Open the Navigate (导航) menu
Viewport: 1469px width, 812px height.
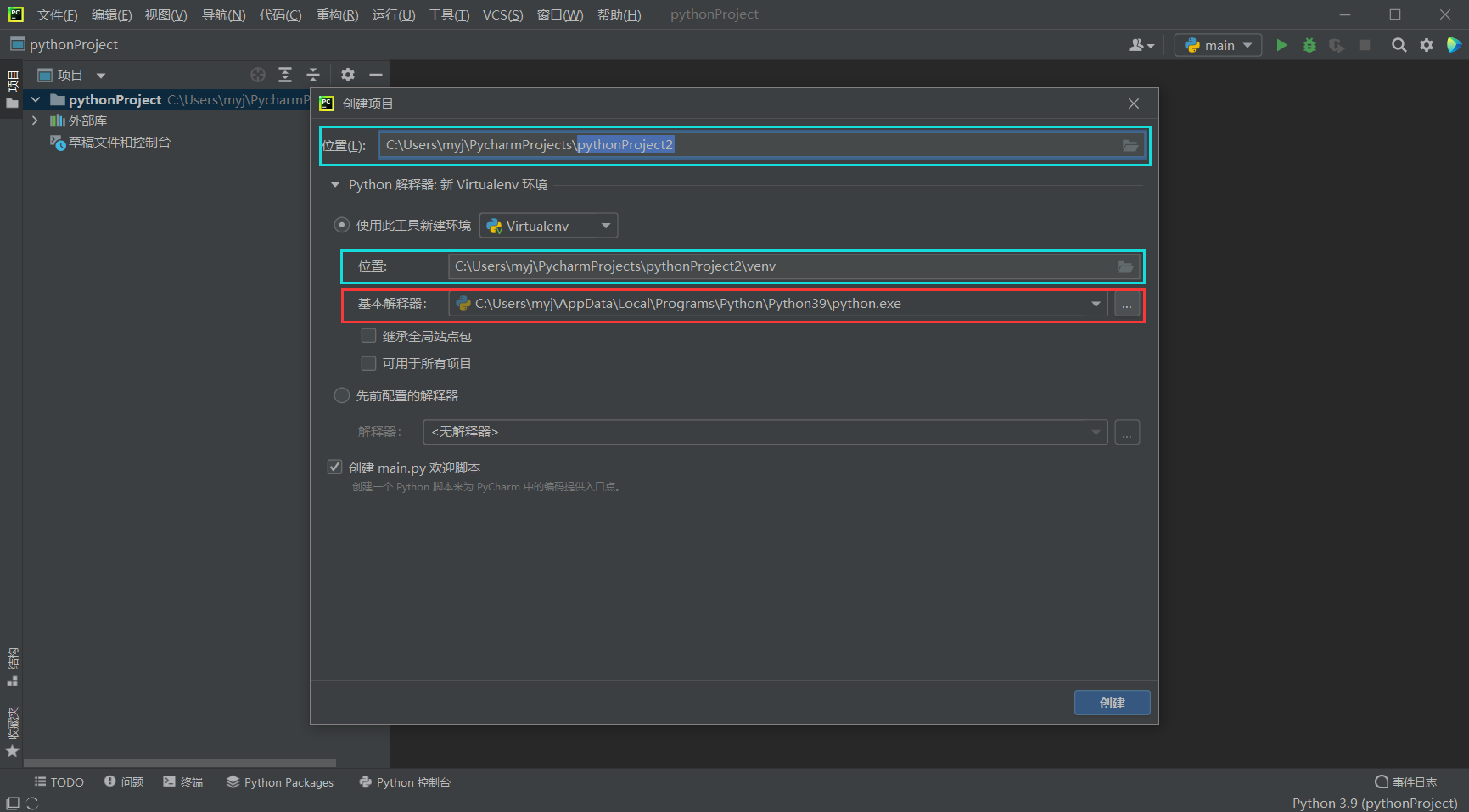point(223,15)
